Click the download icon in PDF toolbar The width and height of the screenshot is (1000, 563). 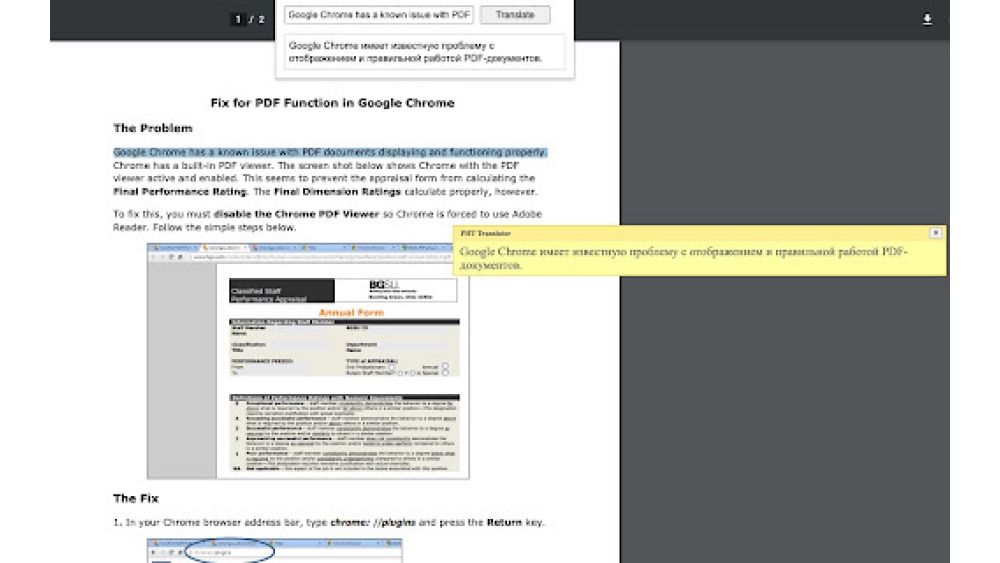tap(927, 19)
